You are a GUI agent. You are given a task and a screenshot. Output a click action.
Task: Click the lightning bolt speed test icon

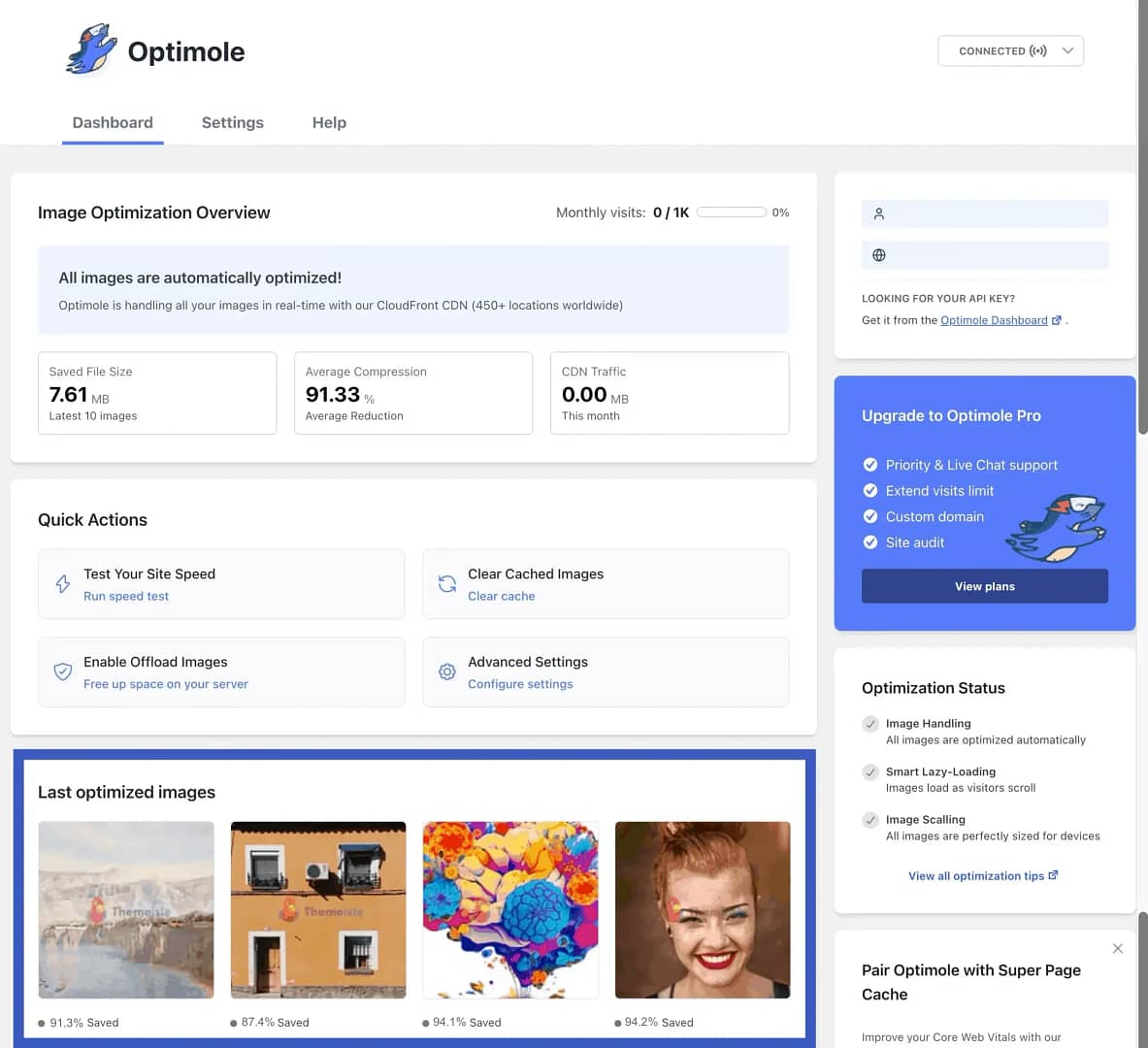coord(63,584)
